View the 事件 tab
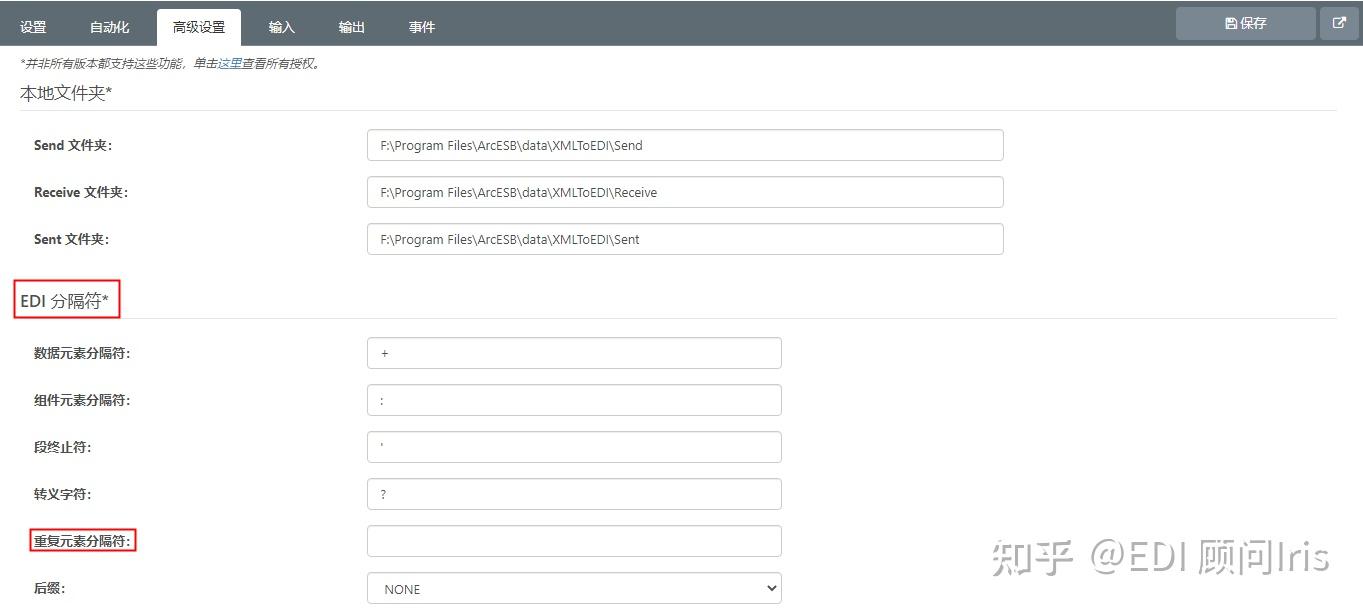The image size is (1363, 613). point(421,27)
